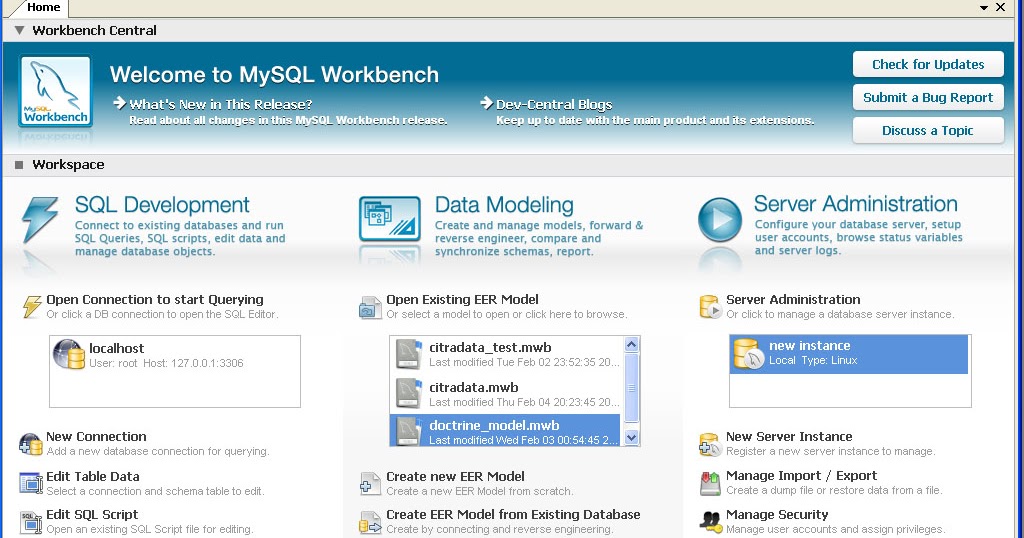This screenshot has height=538, width=1024.
Task: Click the SQL Development heading
Action: pyautogui.click(x=162, y=204)
